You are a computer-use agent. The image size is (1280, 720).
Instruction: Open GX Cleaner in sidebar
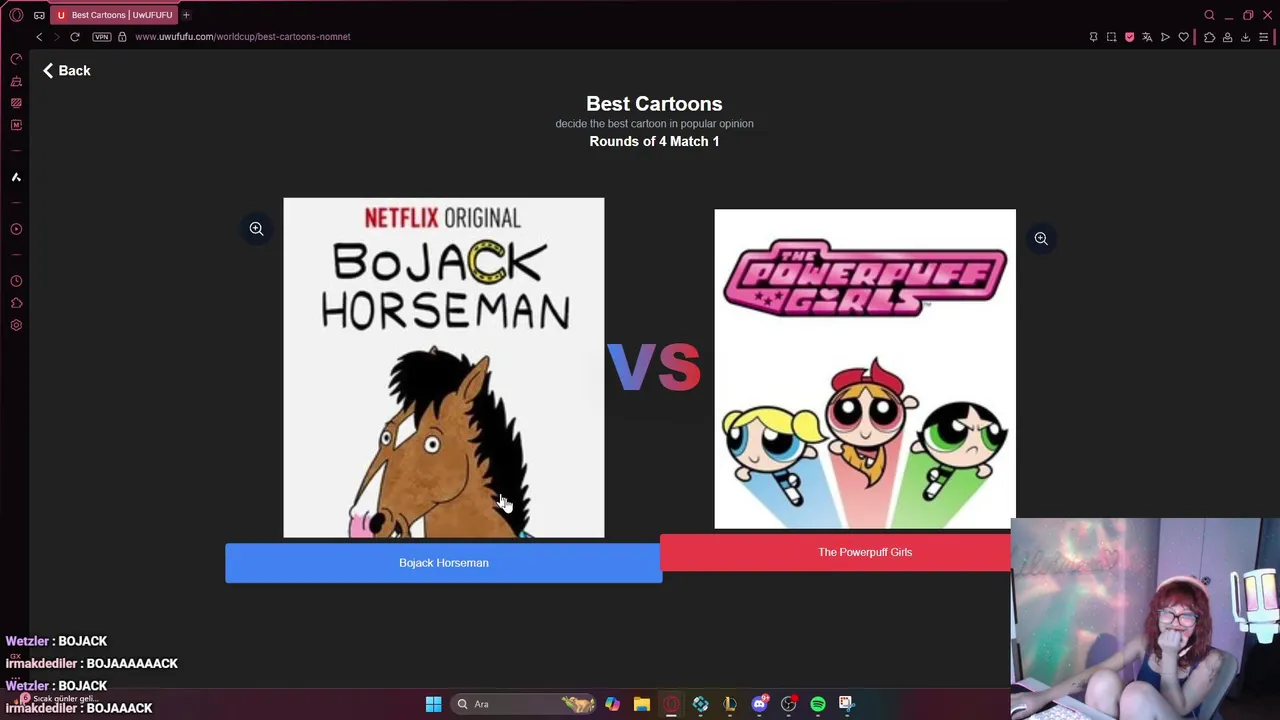click(x=16, y=81)
